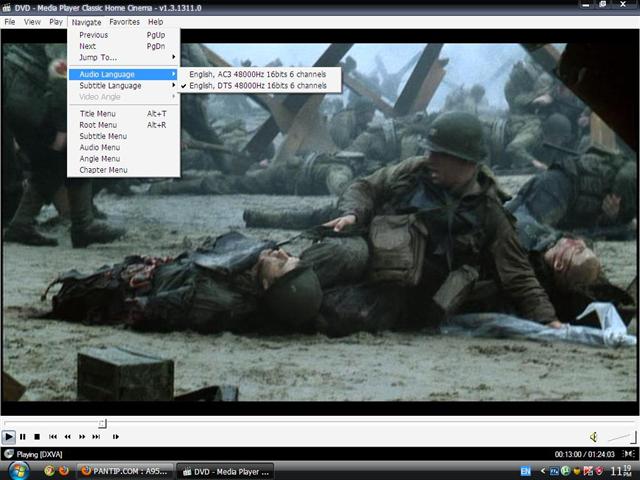The height and width of the screenshot is (480, 640).
Task: Expand the Subtitle Language submenu
Action: (x=124, y=86)
